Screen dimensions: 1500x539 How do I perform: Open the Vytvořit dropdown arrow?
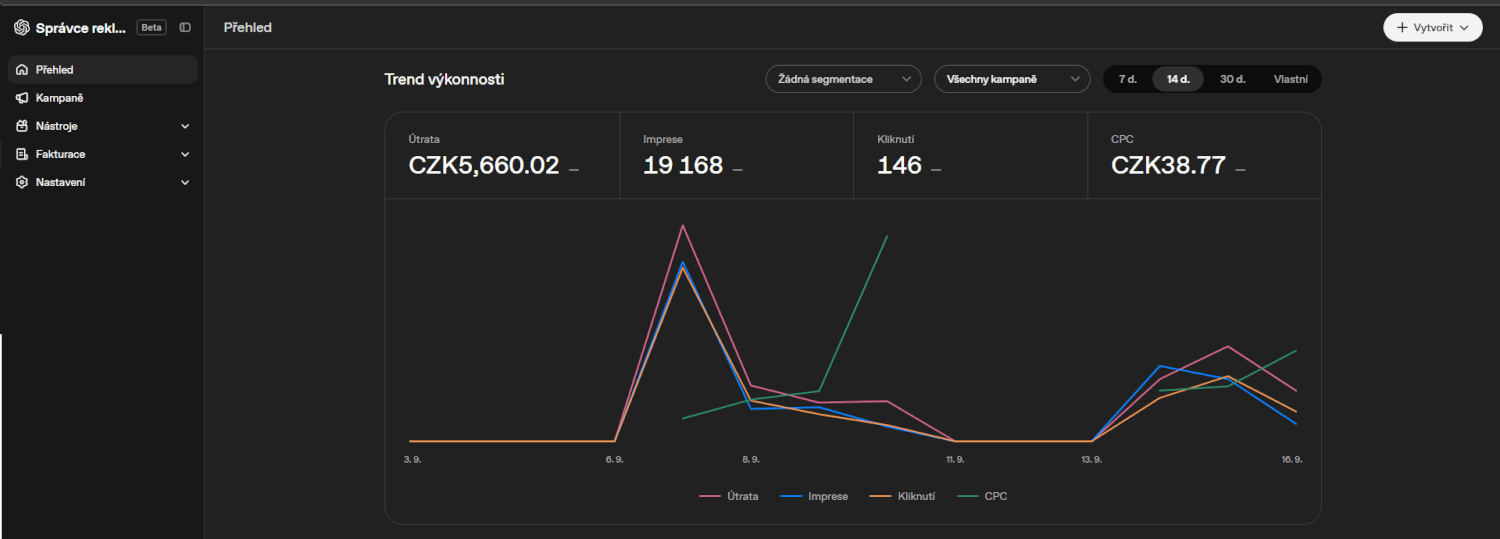[1465, 27]
